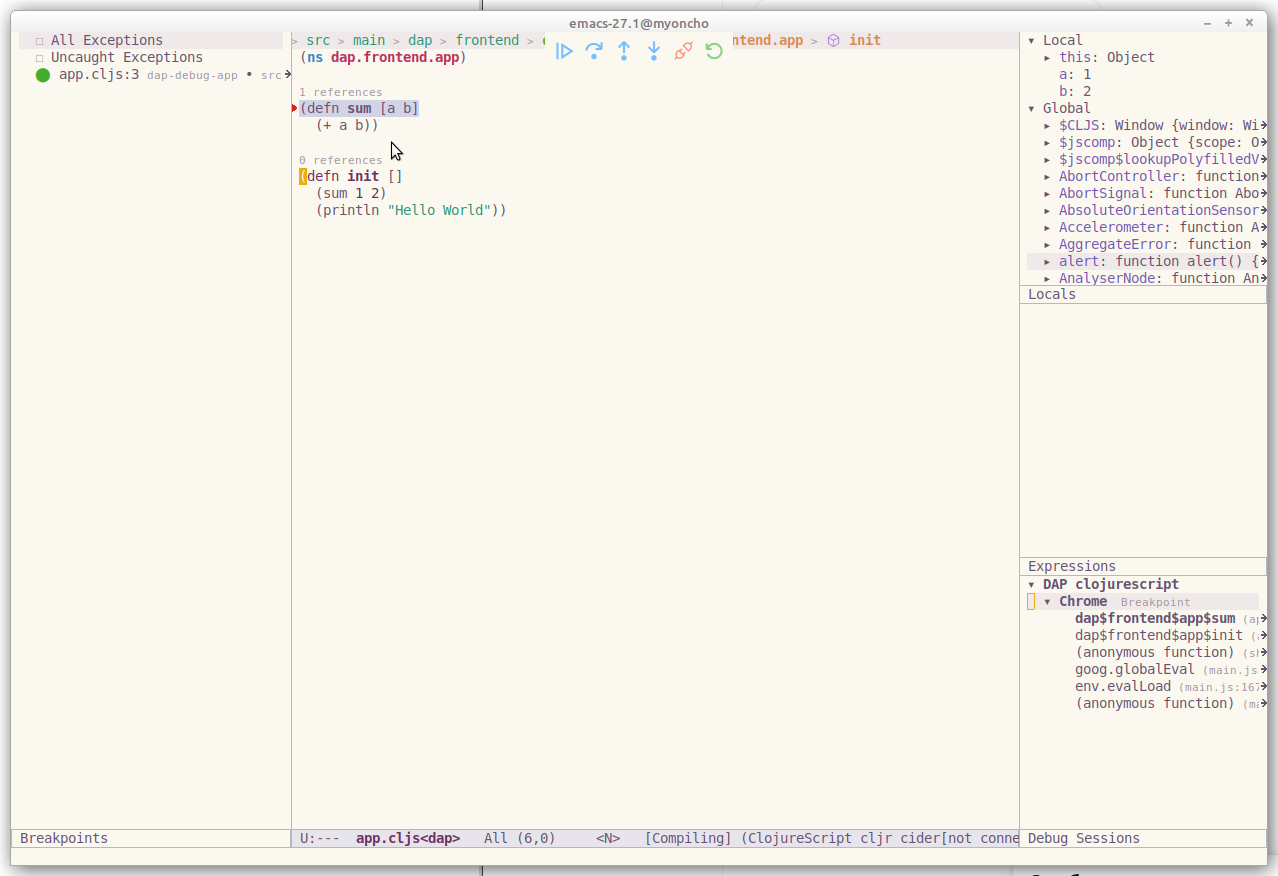This screenshot has width=1278, height=876.
Task: Restart debugging with the green circular arrow
Action: click(714, 51)
